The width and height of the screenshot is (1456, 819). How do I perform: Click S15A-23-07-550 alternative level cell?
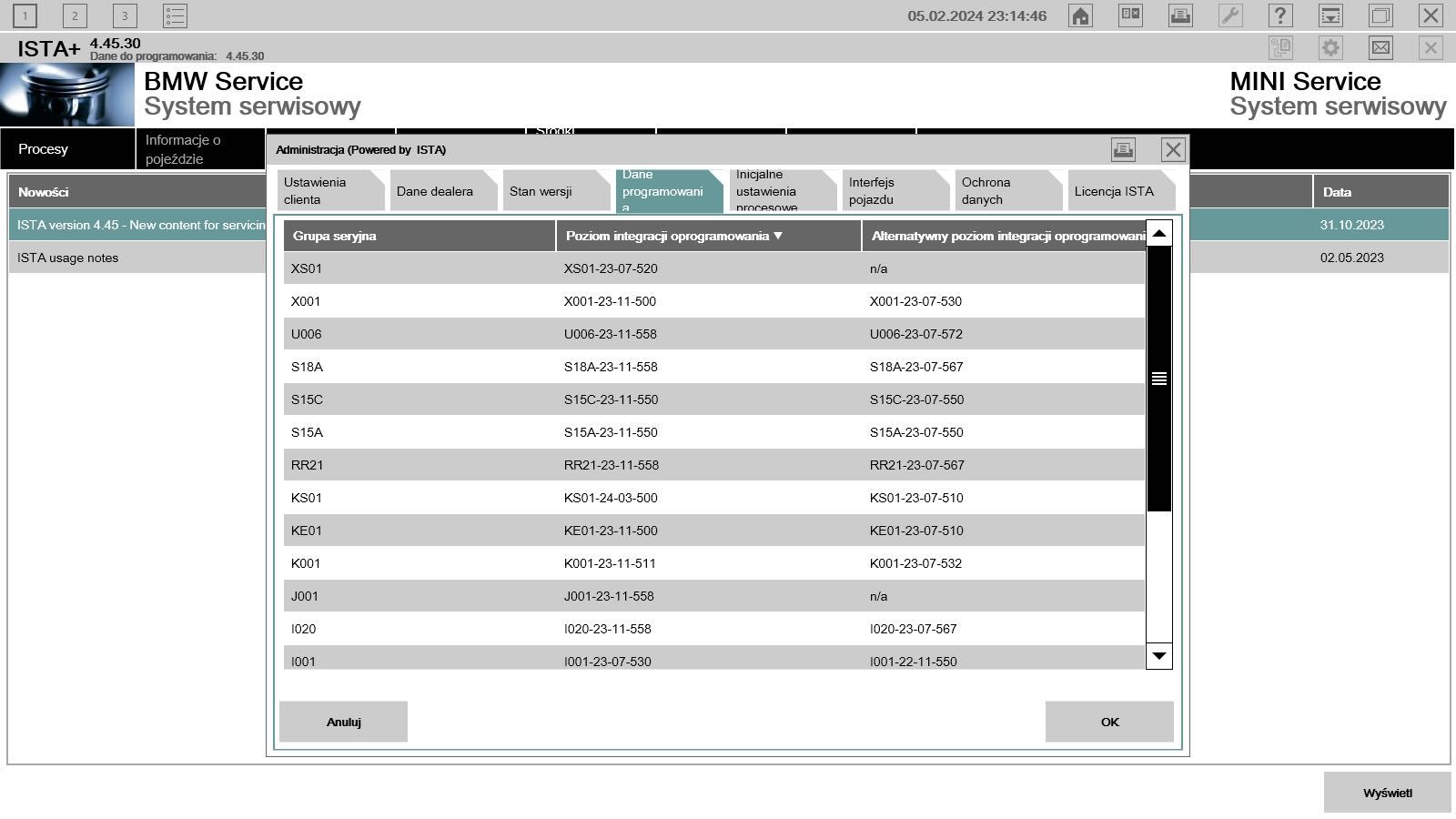(916, 432)
